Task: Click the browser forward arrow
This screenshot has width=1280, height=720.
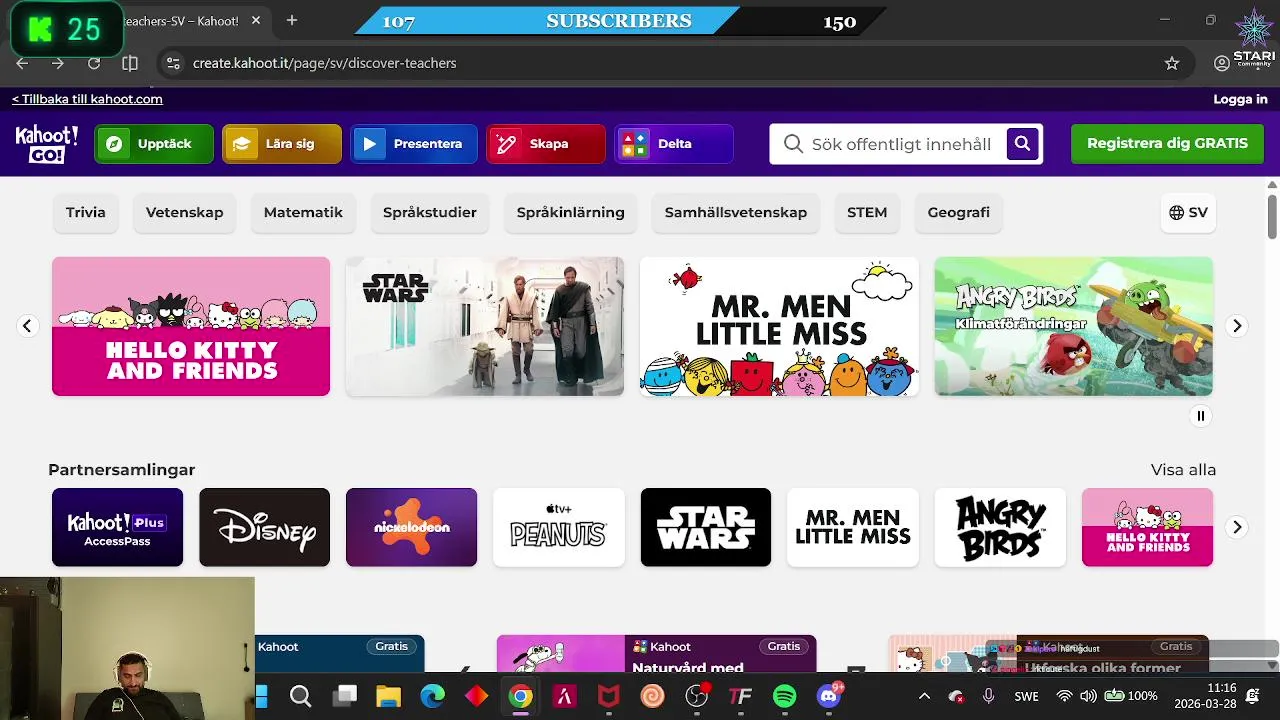Action: (58, 63)
